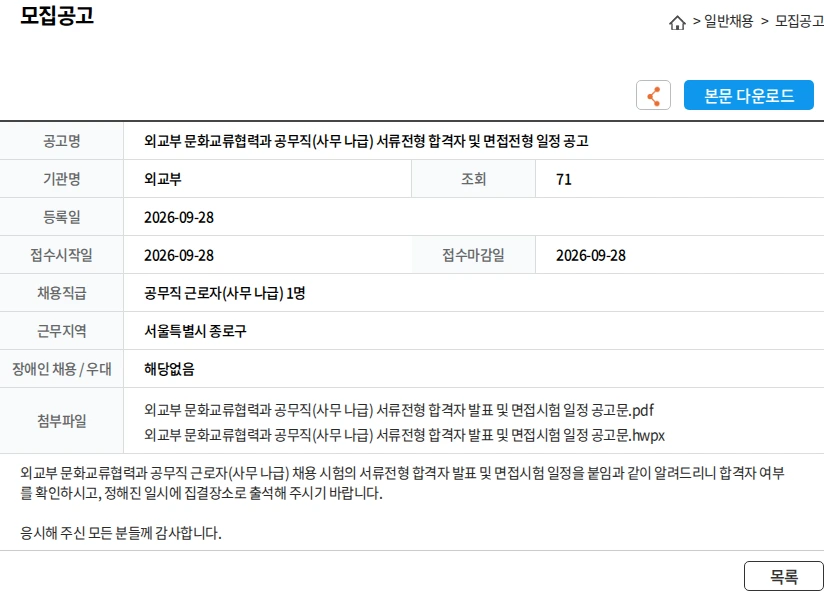Screen dimensions: 824x591
Task: Click the 채용직급 row label
Action: pos(61,293)
